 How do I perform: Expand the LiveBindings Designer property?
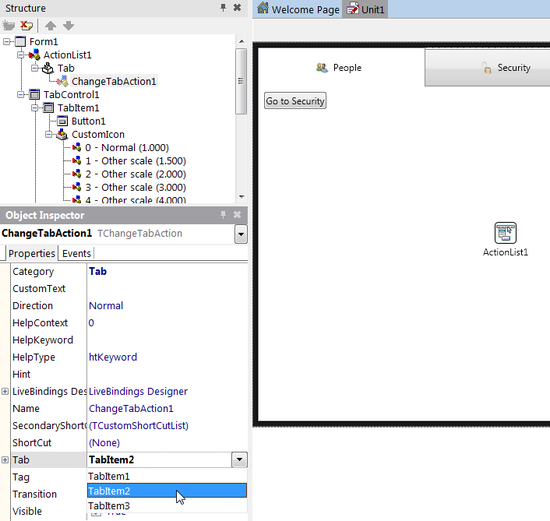(5, 391)
